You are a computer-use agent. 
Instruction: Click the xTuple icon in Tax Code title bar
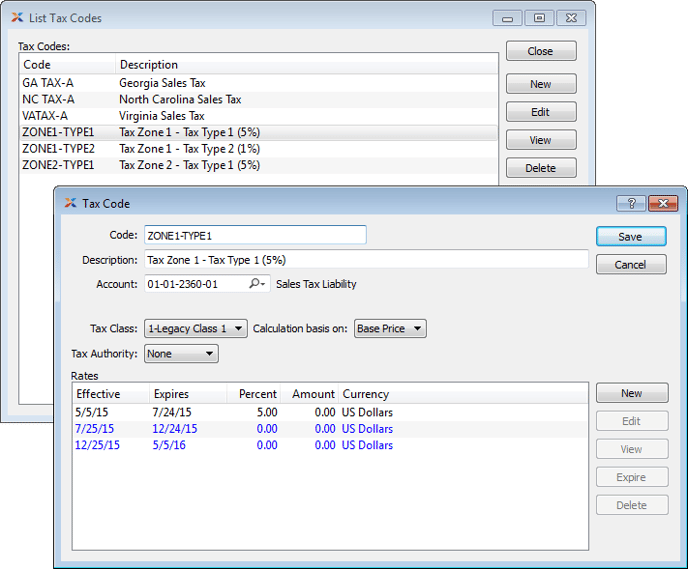[x=70, y=203]
